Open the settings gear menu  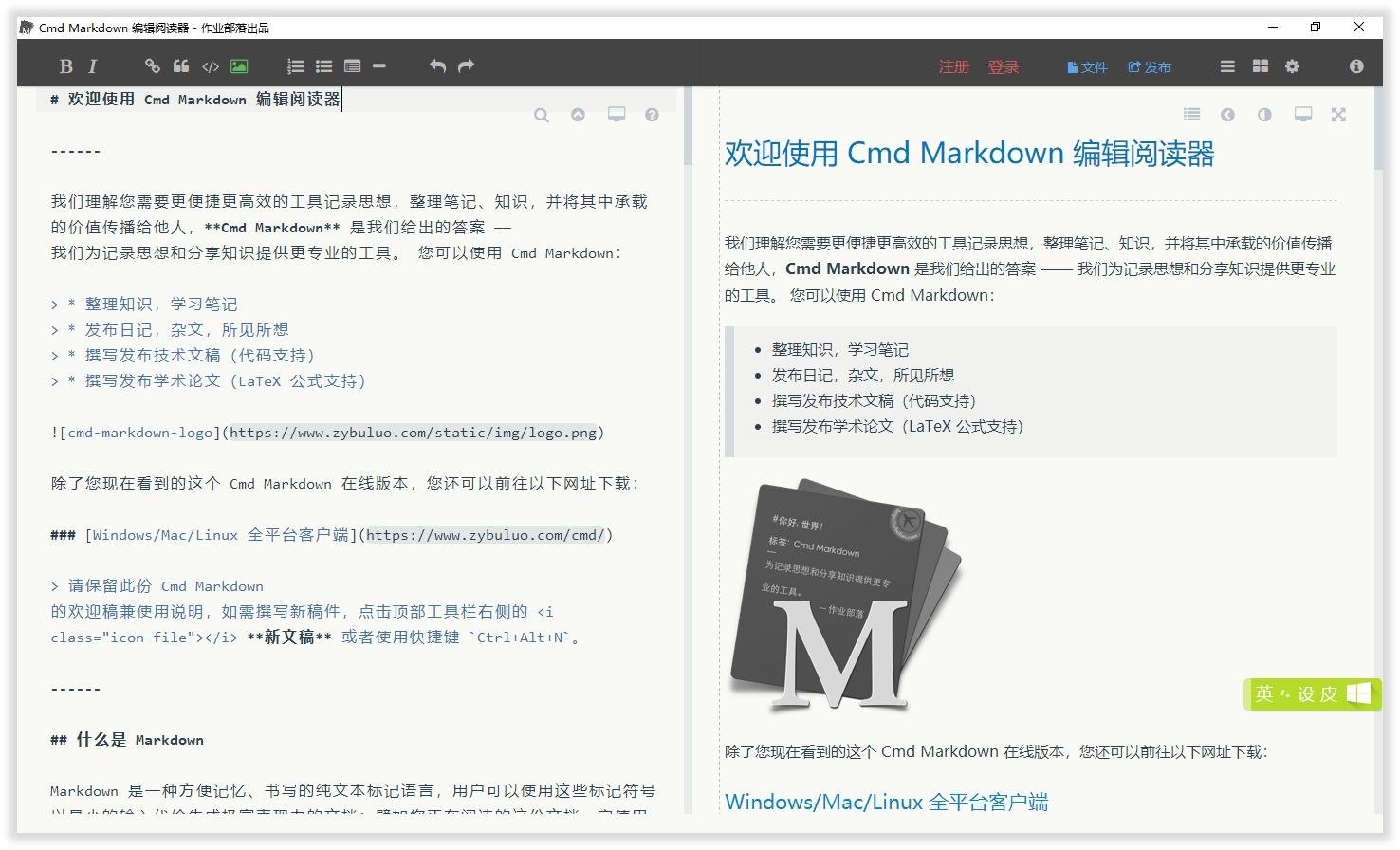click(1292, 65)
